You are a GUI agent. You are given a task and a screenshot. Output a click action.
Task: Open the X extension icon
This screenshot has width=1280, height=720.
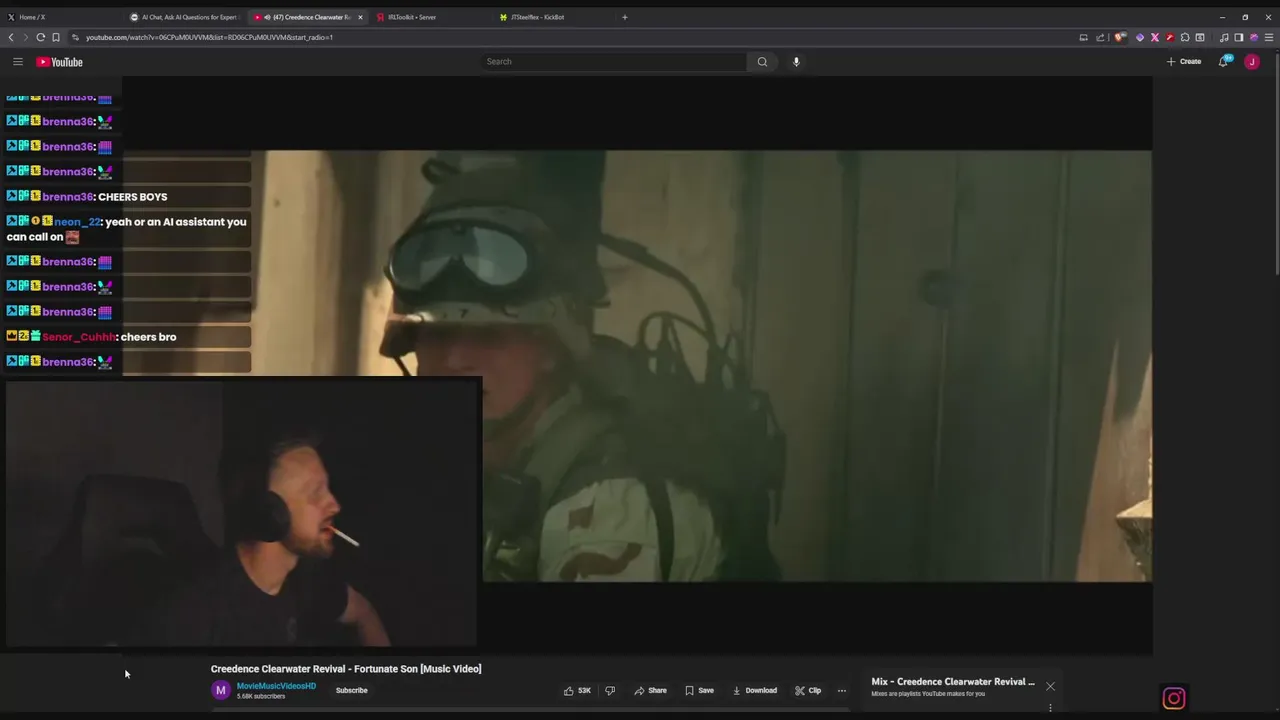1155,37
